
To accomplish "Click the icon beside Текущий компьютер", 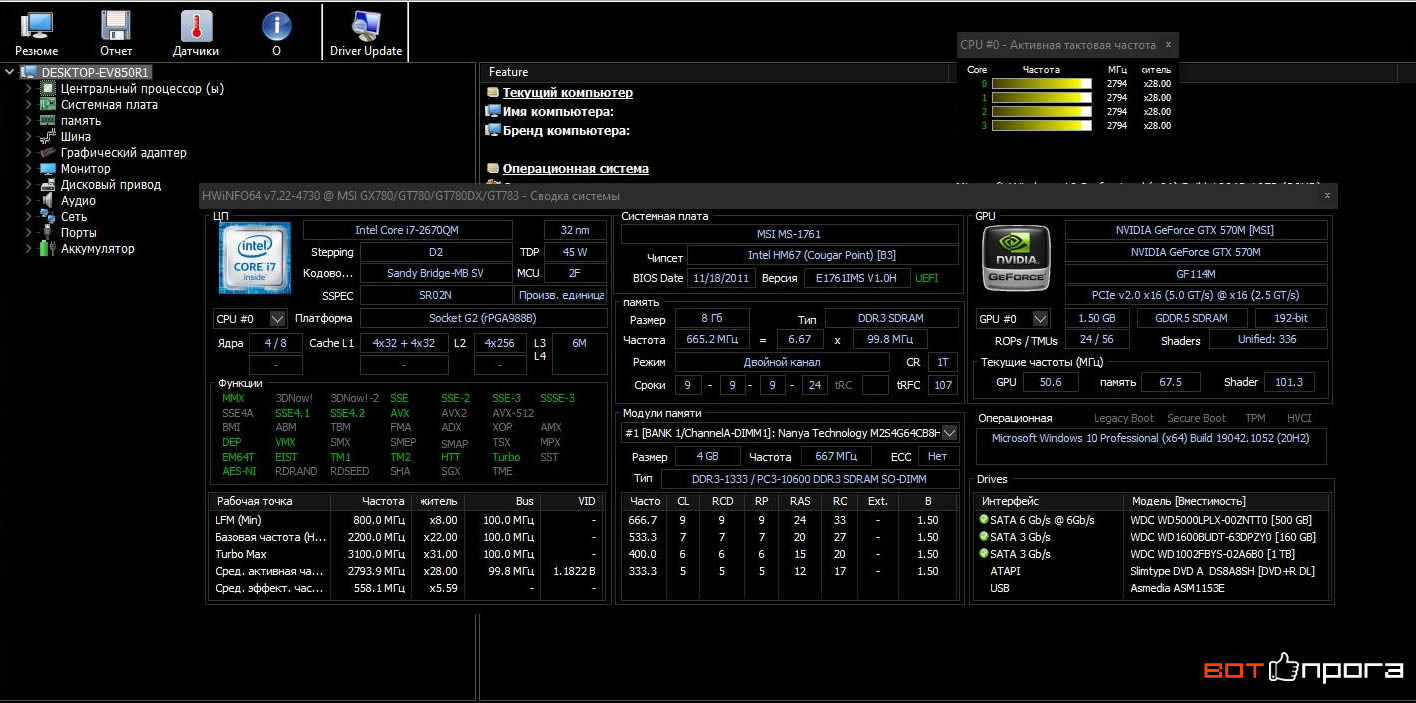I will coord(493,93).
